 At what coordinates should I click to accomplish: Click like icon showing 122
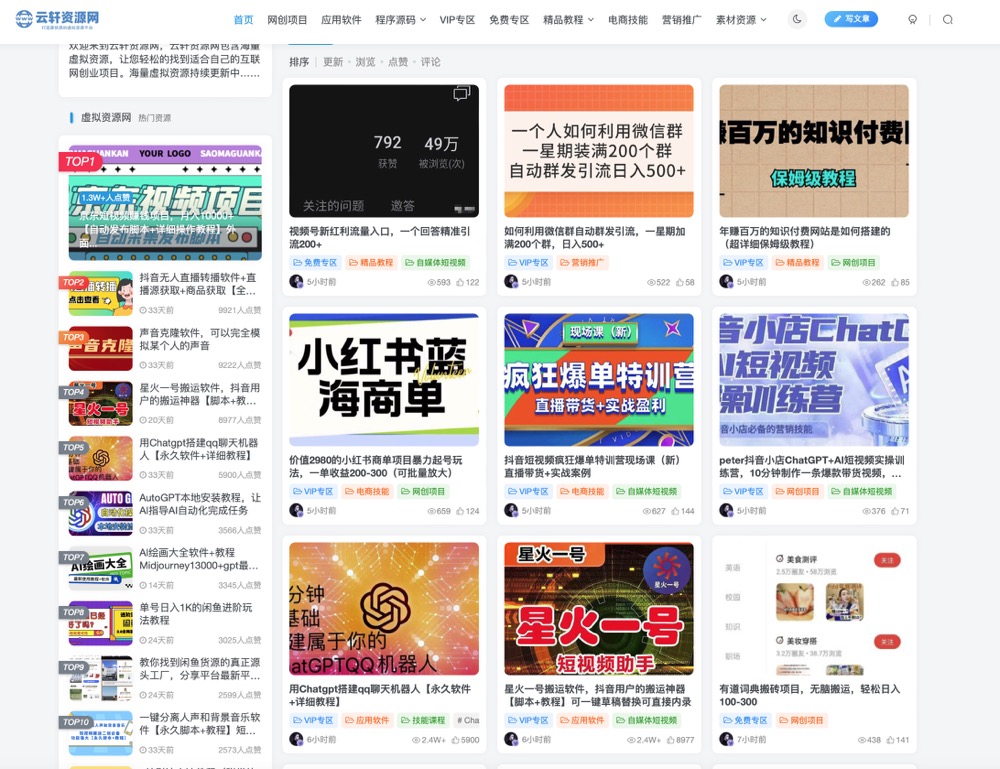coord(460,282)
